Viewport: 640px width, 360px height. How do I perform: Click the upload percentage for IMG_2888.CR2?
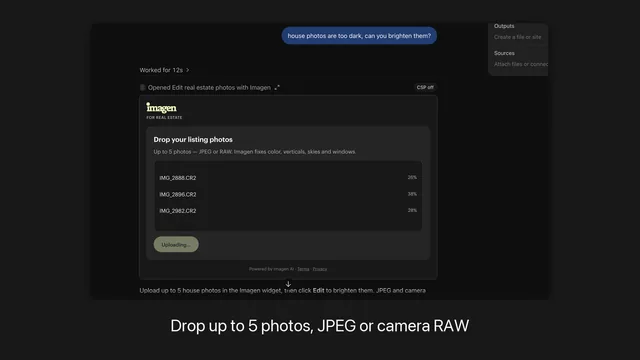coord(412,178)
